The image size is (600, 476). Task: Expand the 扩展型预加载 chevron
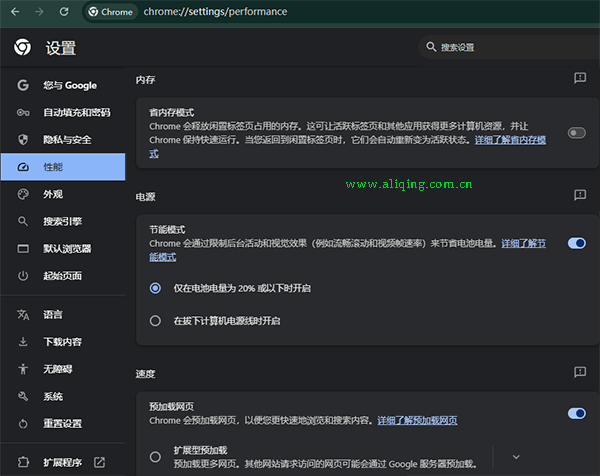pos(516,457)
